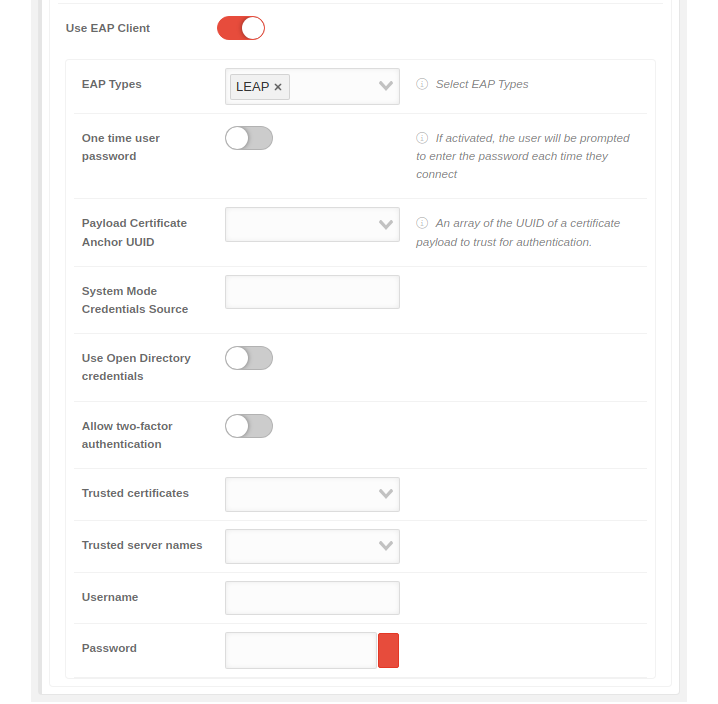Open the EAP Types dropdown arrow
The width and height of the screenshot is (718, 704).
click(x=386, y=86)
